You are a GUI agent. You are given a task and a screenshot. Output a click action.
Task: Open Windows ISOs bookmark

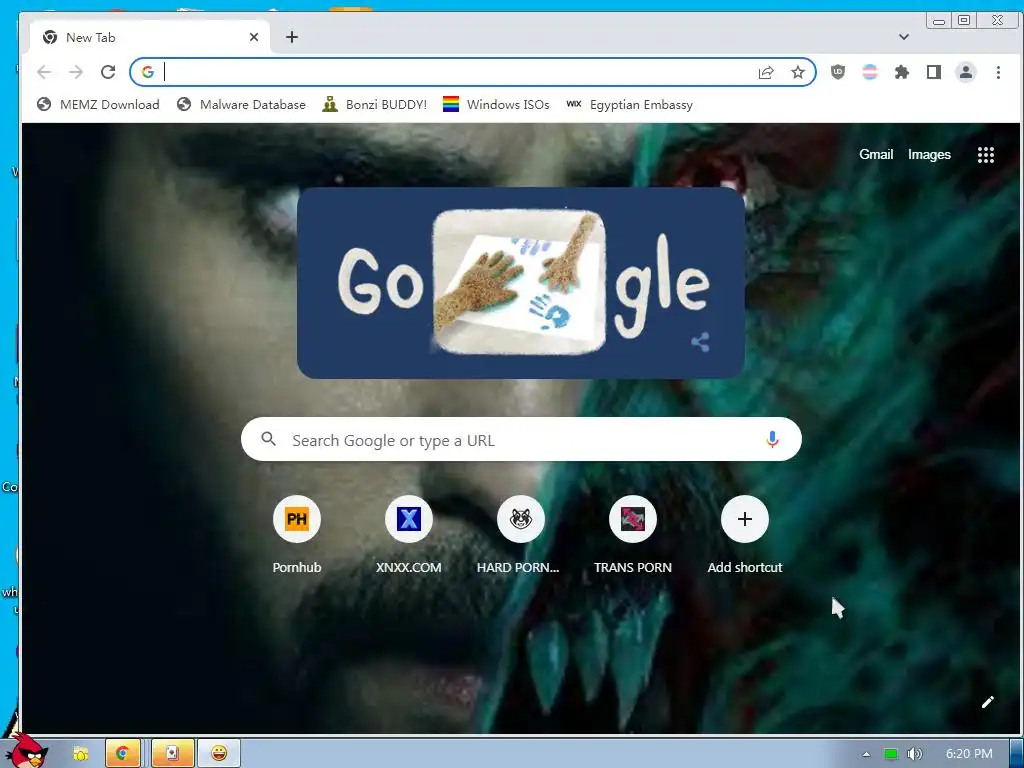pyautogui.click(x=496, y=104)
